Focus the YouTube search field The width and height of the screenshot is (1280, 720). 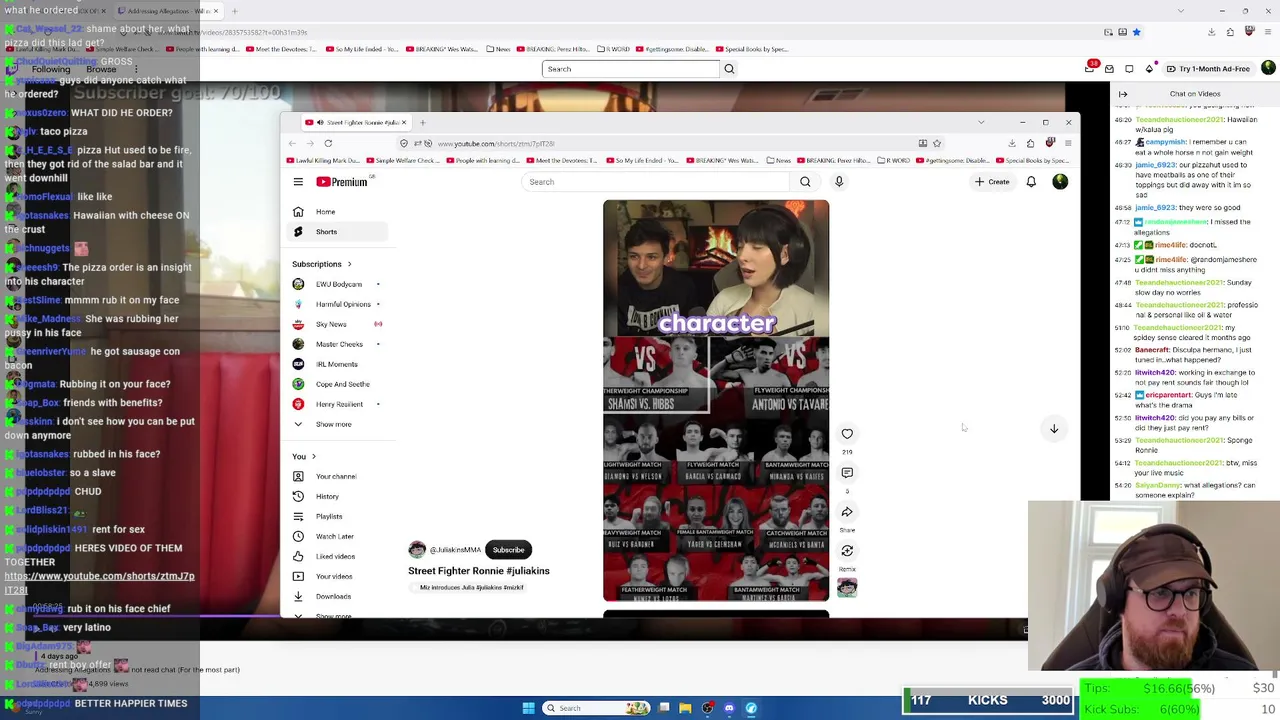[656, 182]
